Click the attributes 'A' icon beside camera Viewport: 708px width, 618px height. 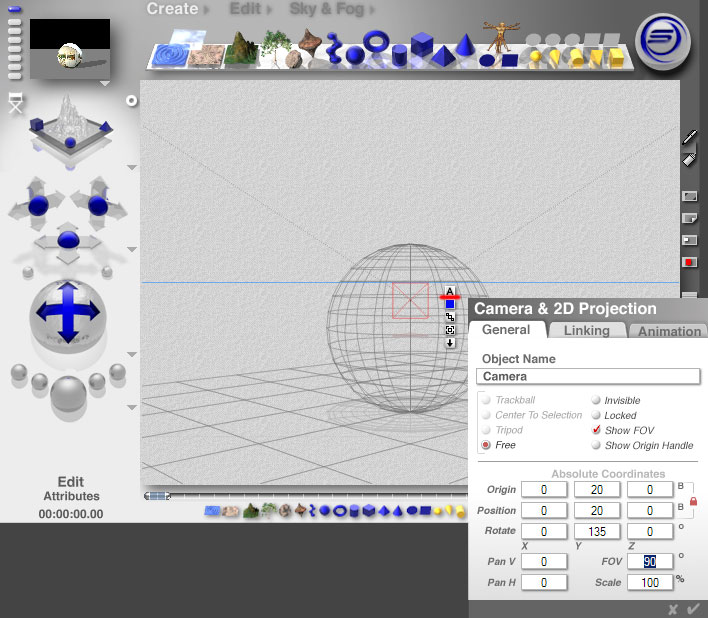click(x=450, y=292)
